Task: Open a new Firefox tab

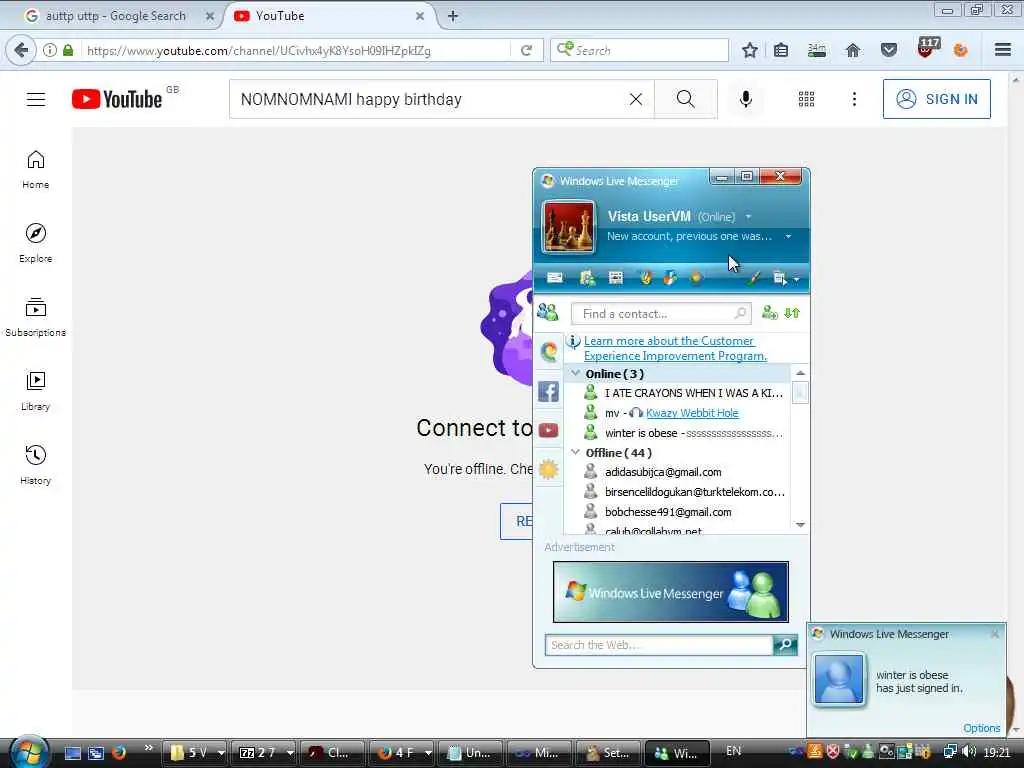Action: pyautogui.click(x=453, y=16)
